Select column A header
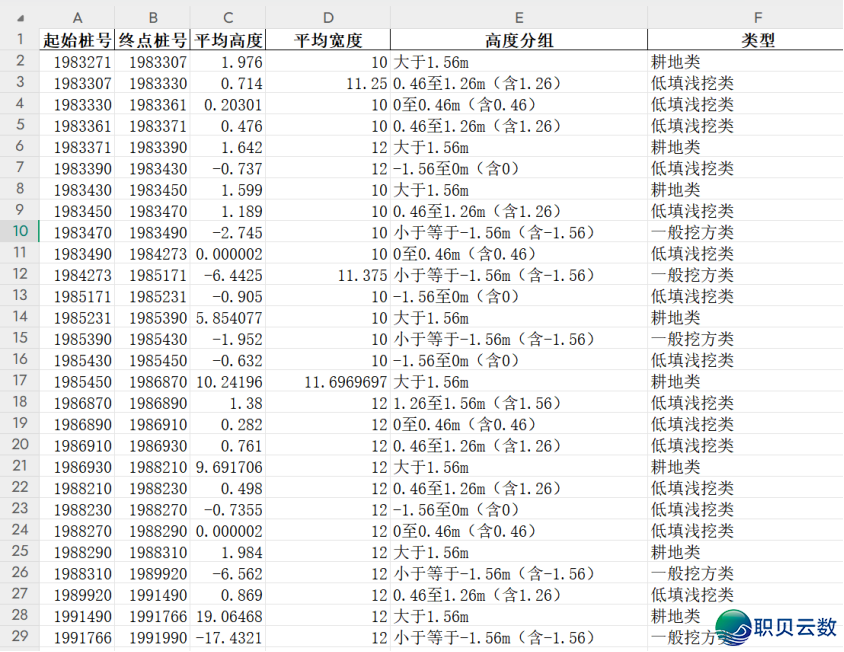Image resolution: width=844 pixels, height=652 pixels. click(x=77, y=18)
